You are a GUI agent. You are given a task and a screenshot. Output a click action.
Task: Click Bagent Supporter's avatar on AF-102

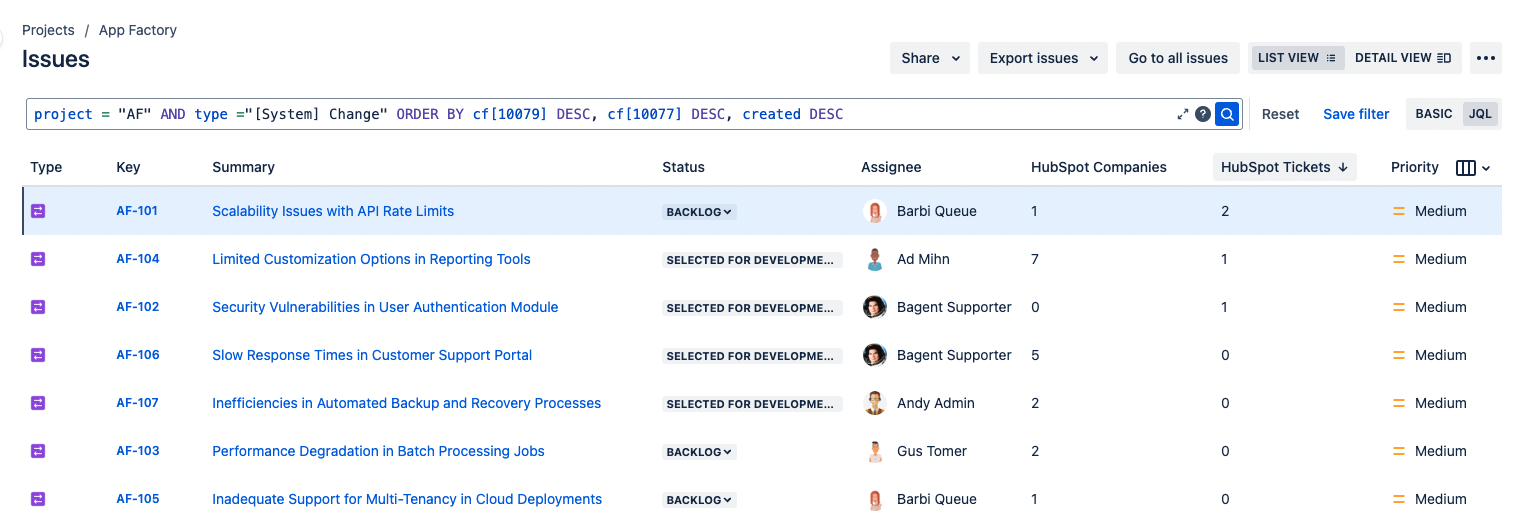coord(875,307)
